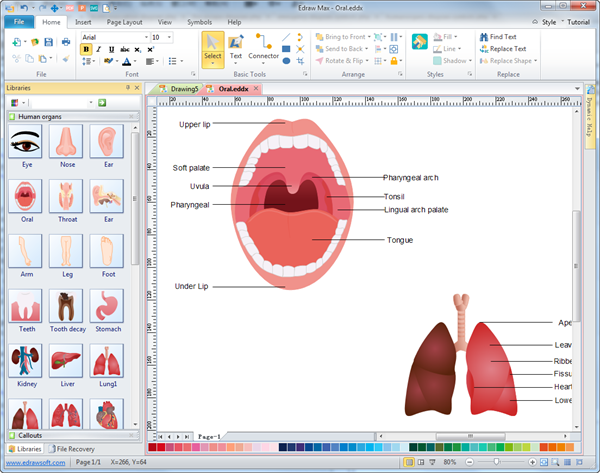The image size is (600, 473).
Task: Open the www.edrawsoft.com link
Action: (x=33, y=463)
